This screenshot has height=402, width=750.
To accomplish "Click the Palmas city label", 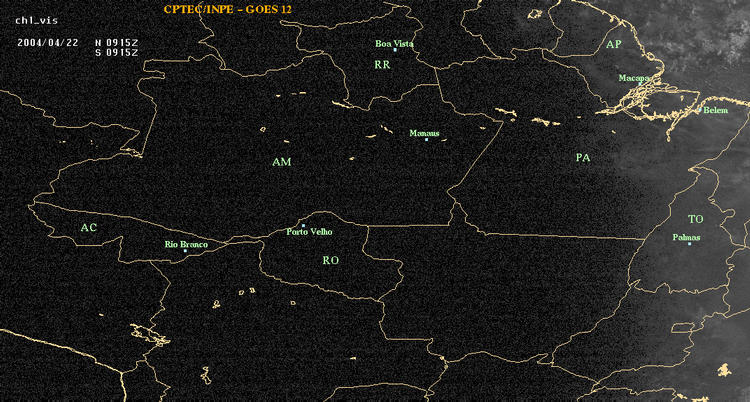I will [686, 237].
